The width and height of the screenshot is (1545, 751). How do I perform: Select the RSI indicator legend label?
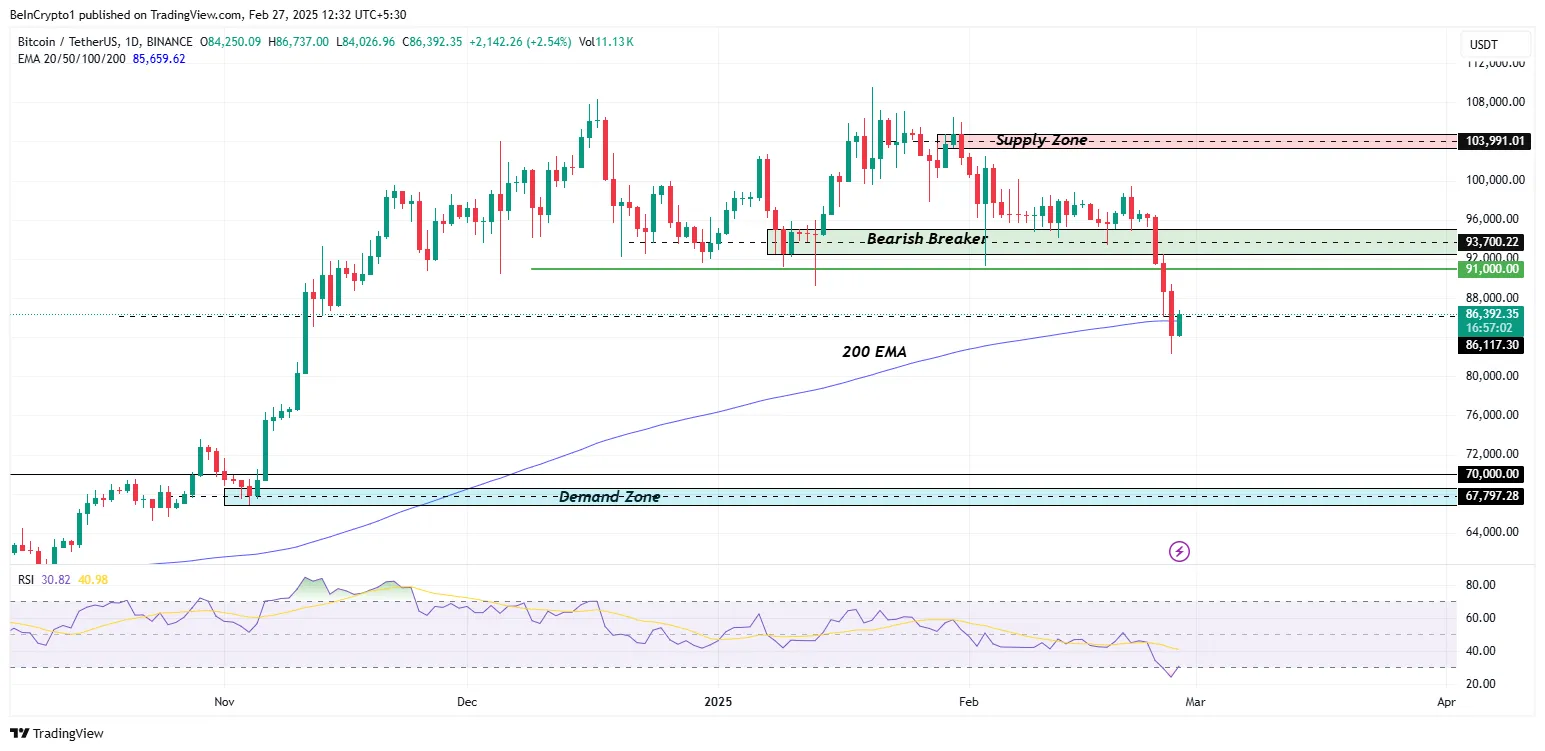[x=27, y=580]
